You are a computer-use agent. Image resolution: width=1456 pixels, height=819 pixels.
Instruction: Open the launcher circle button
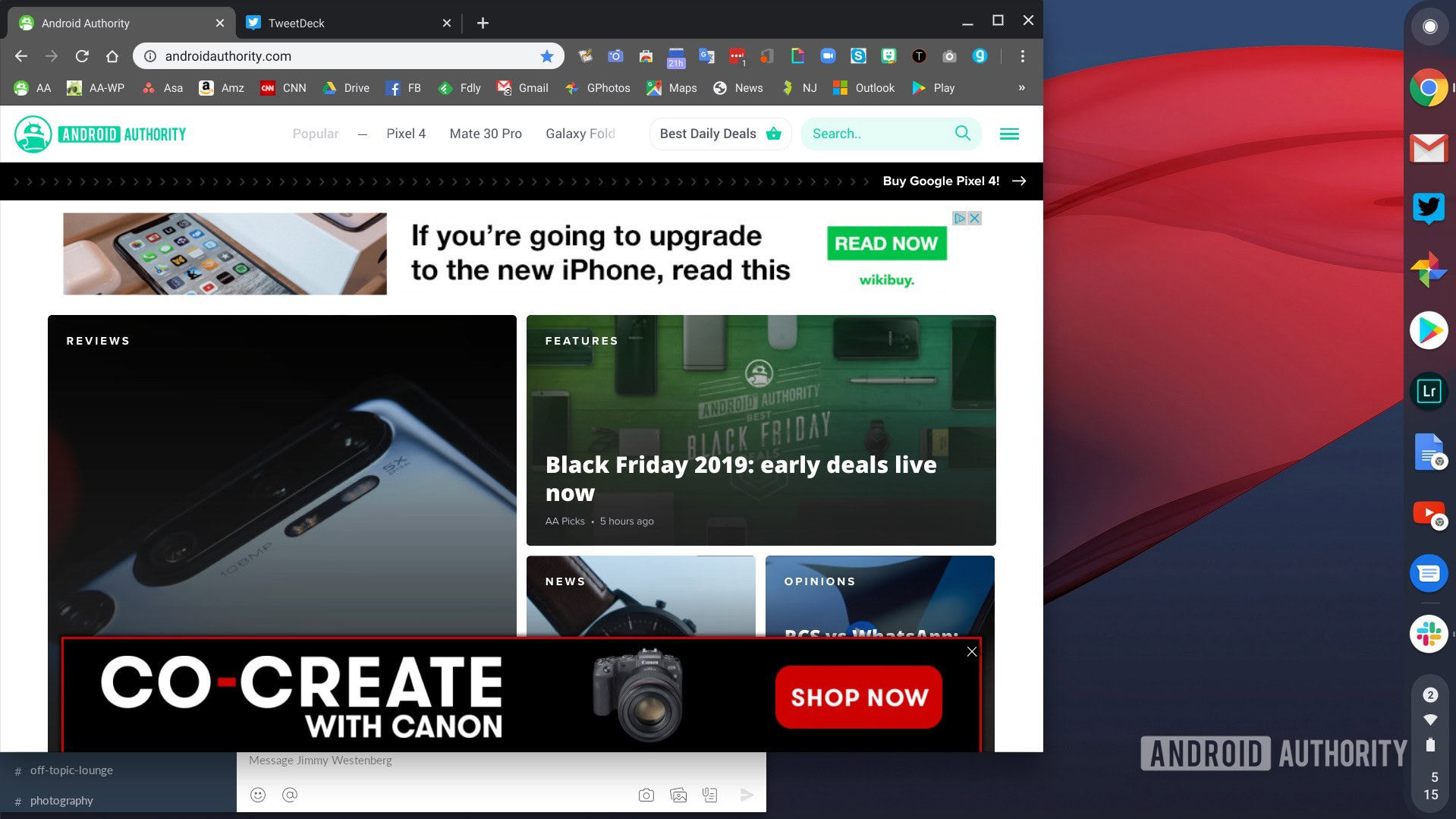click(x=1429, y=27)
